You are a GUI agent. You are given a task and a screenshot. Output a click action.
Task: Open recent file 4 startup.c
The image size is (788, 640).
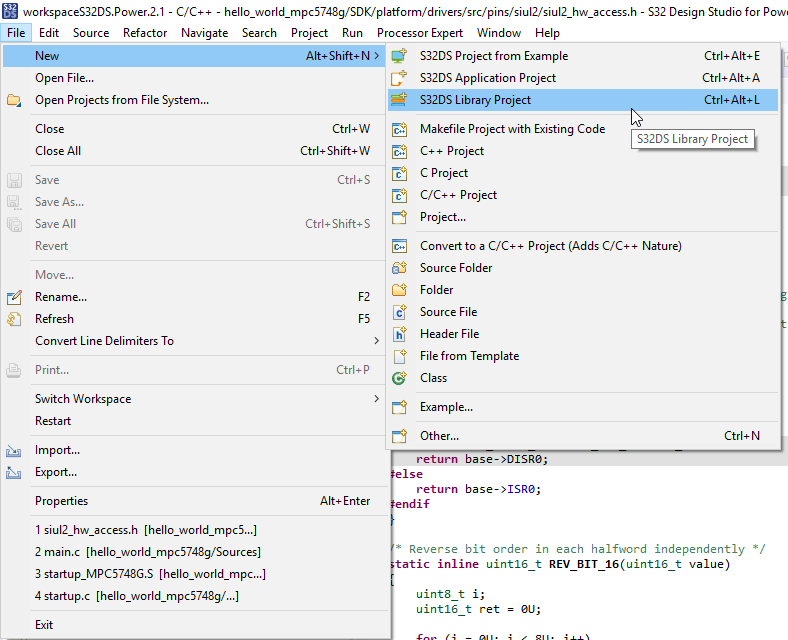196,596
